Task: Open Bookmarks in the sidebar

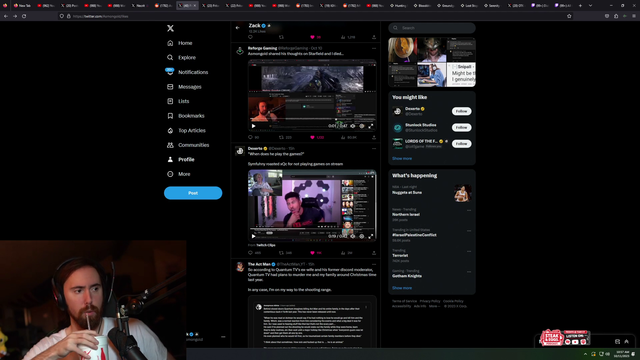Action: point(186,116)
